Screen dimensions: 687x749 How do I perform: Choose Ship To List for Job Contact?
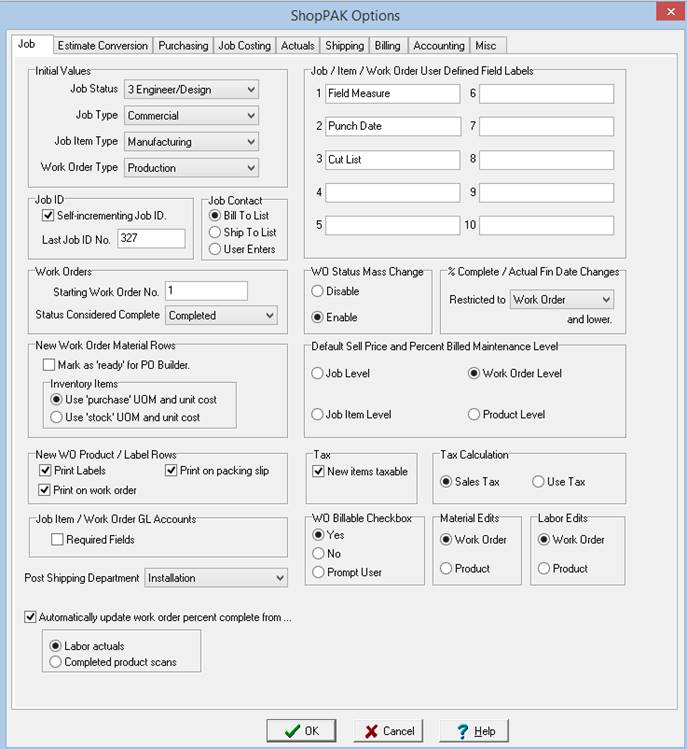pyautogui.click(x=215, y=232)
